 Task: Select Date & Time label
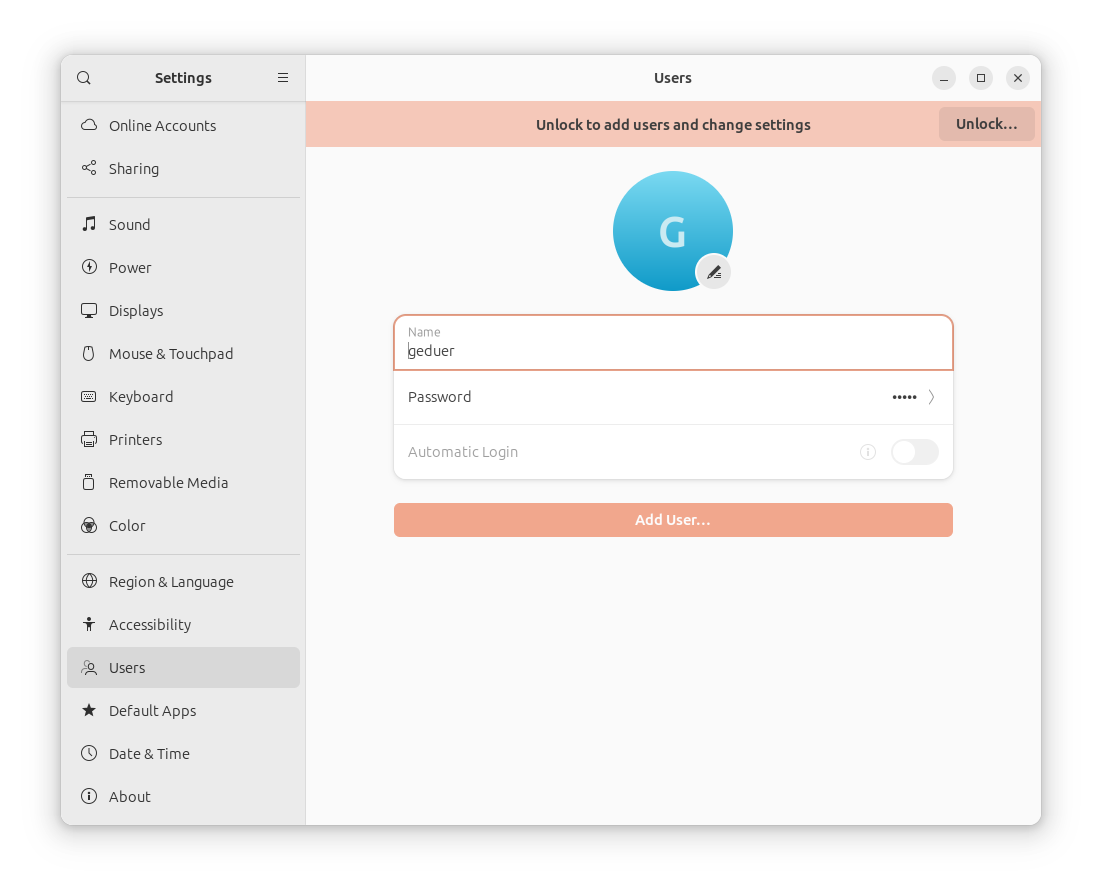pos(149,754)
